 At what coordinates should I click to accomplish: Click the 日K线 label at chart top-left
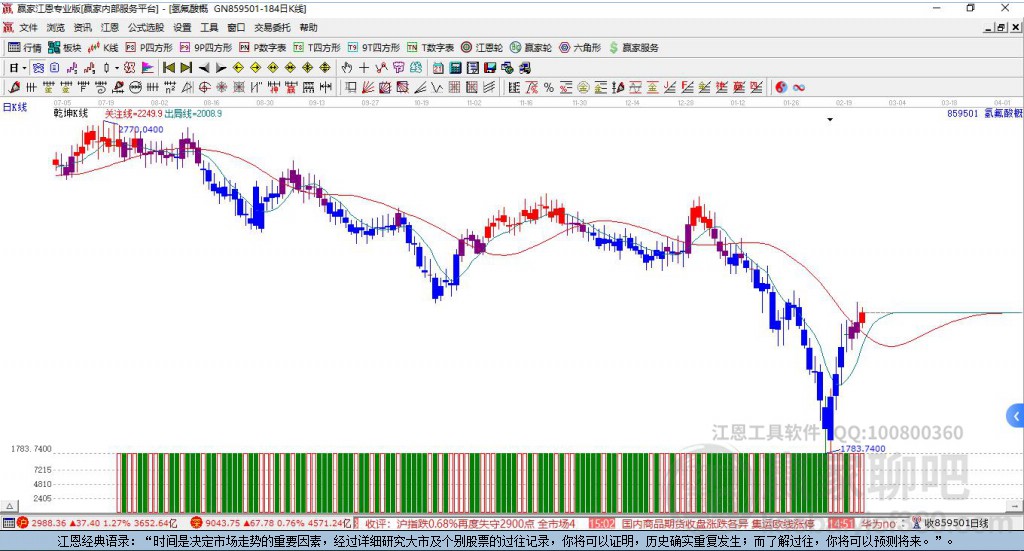15,106
